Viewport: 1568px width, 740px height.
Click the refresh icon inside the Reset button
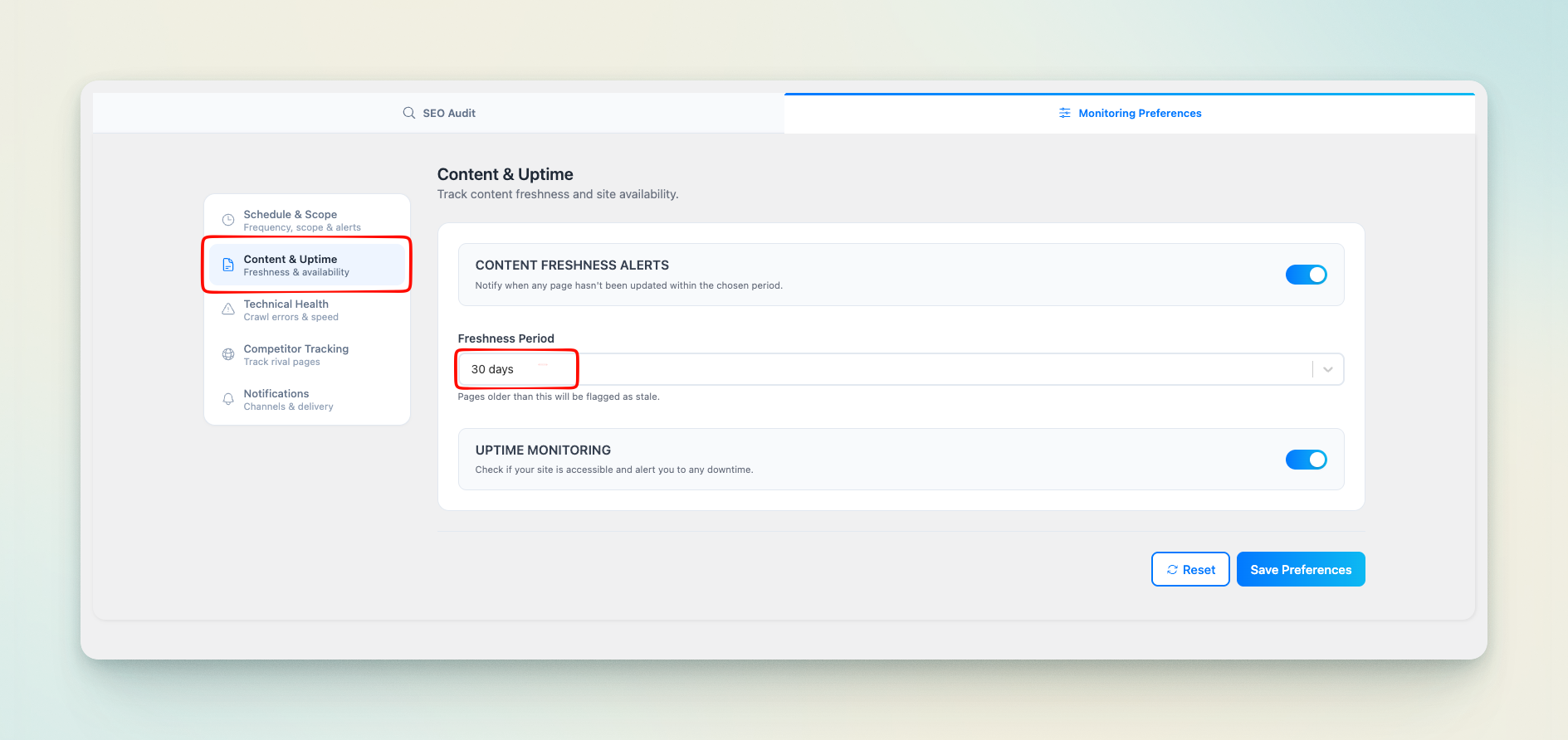click(x=1172, y=570)
